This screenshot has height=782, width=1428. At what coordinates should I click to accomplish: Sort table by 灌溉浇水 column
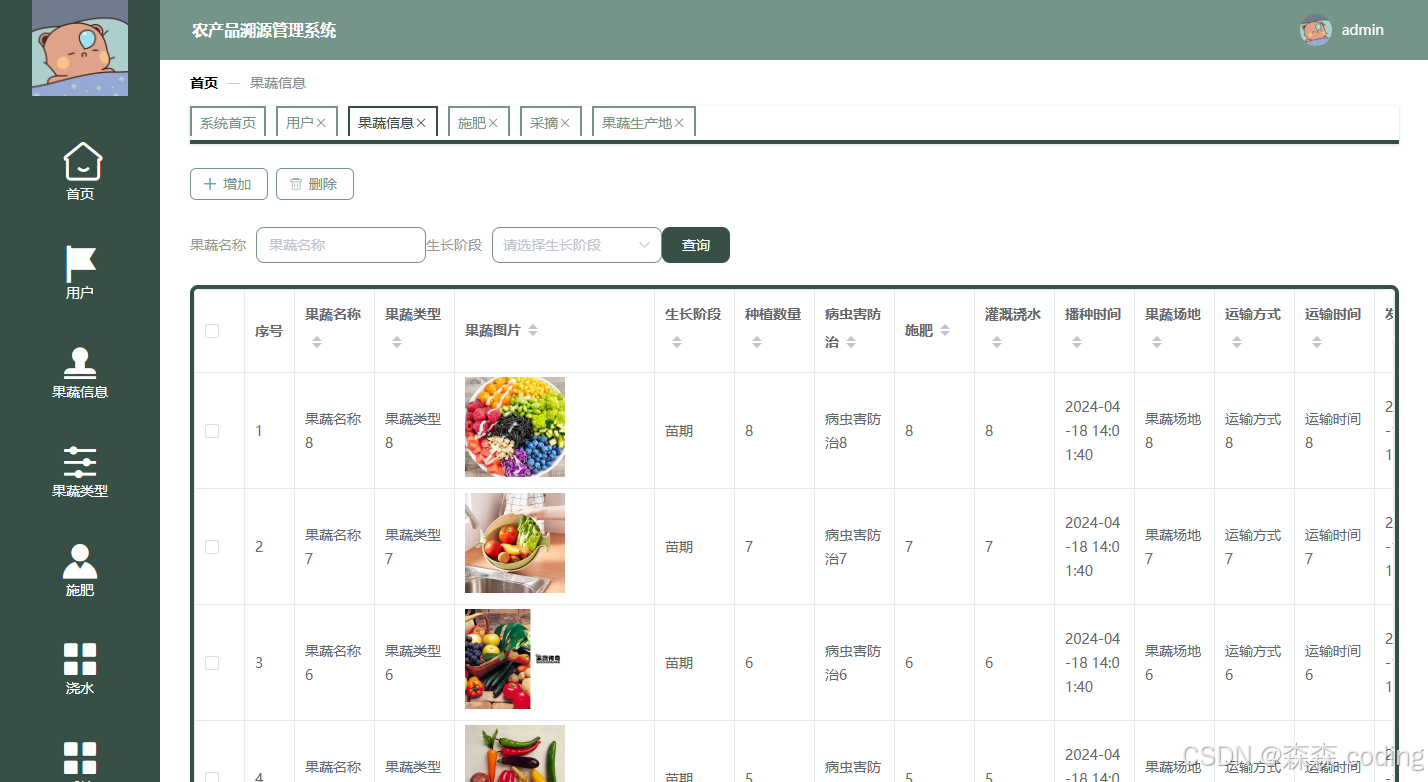coord(997,342)
